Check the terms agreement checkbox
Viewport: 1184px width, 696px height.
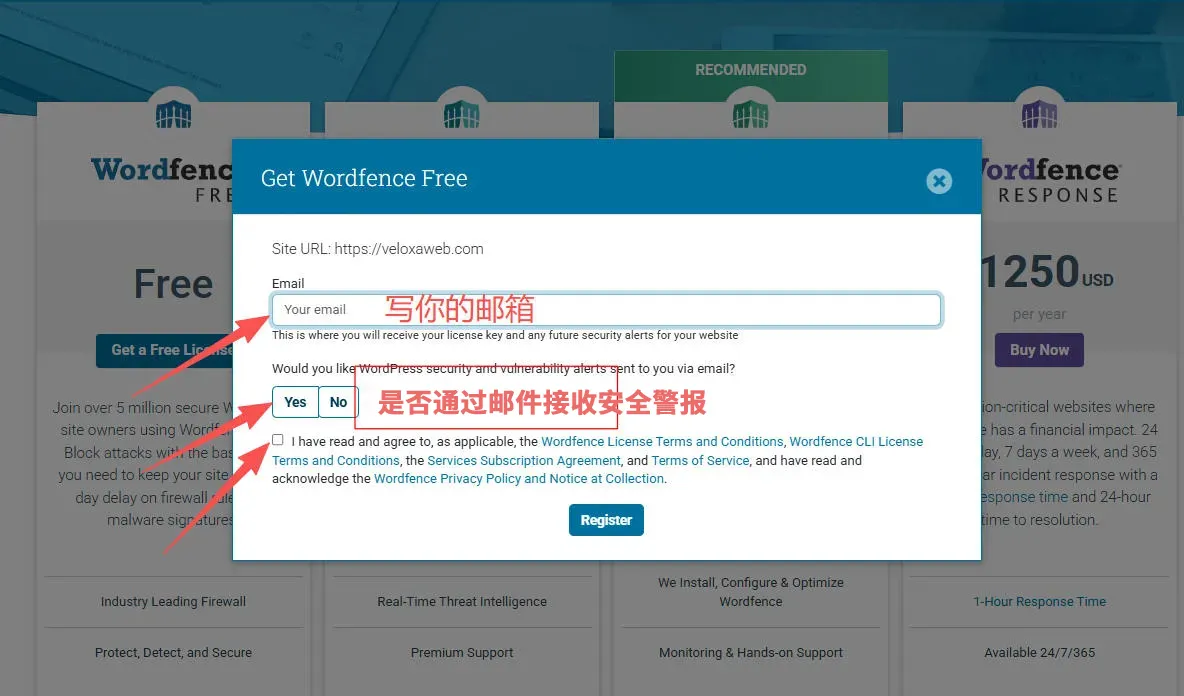(278, 440)
